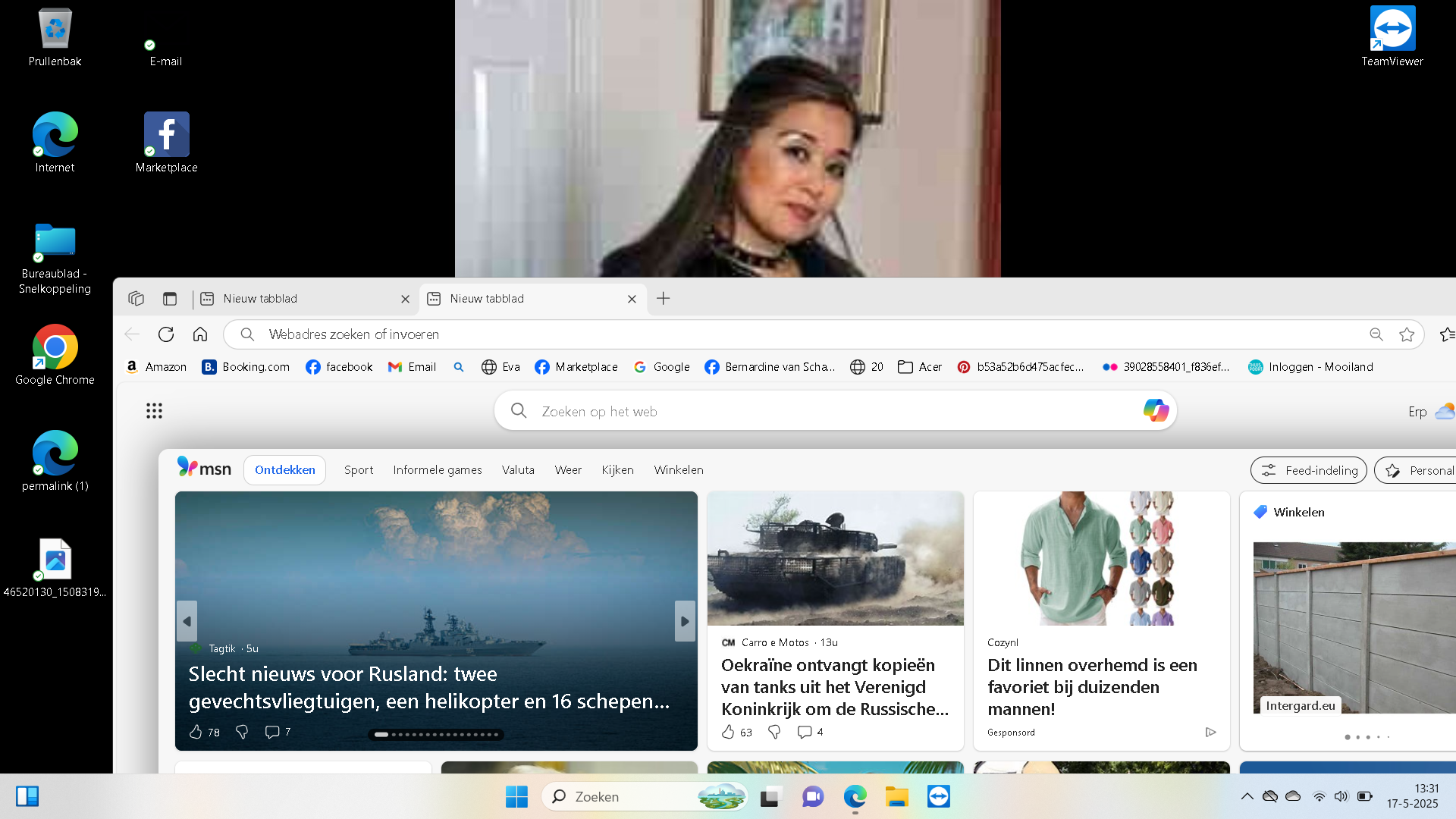Open the Windows Start button
The height and width of the screenshot is (819, 1456).
tap(516, 796)
